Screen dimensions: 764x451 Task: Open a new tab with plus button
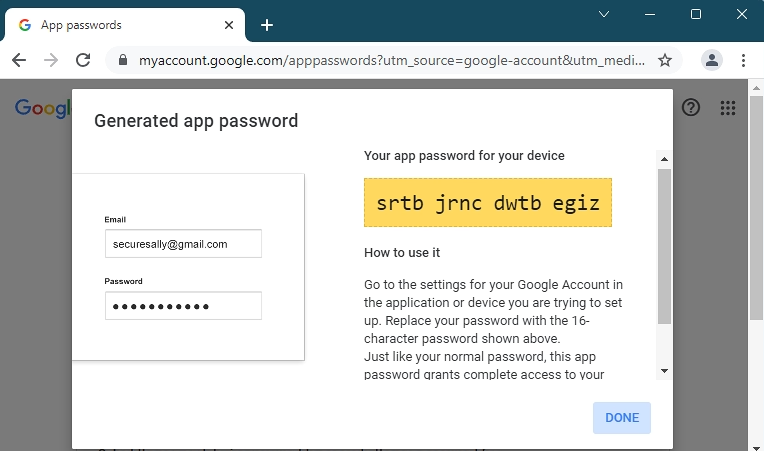click(267, 25)
